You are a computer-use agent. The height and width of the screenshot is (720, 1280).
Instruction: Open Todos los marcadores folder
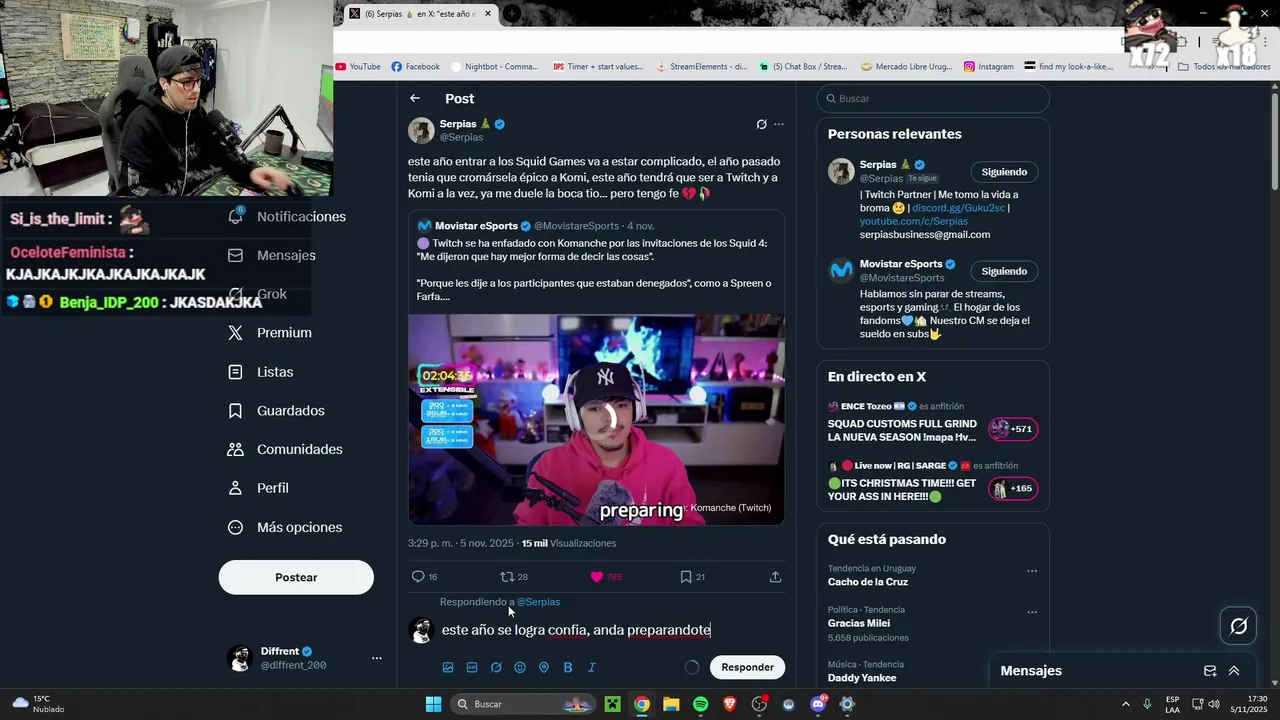pyautogui.click(x=1224, y=67)
